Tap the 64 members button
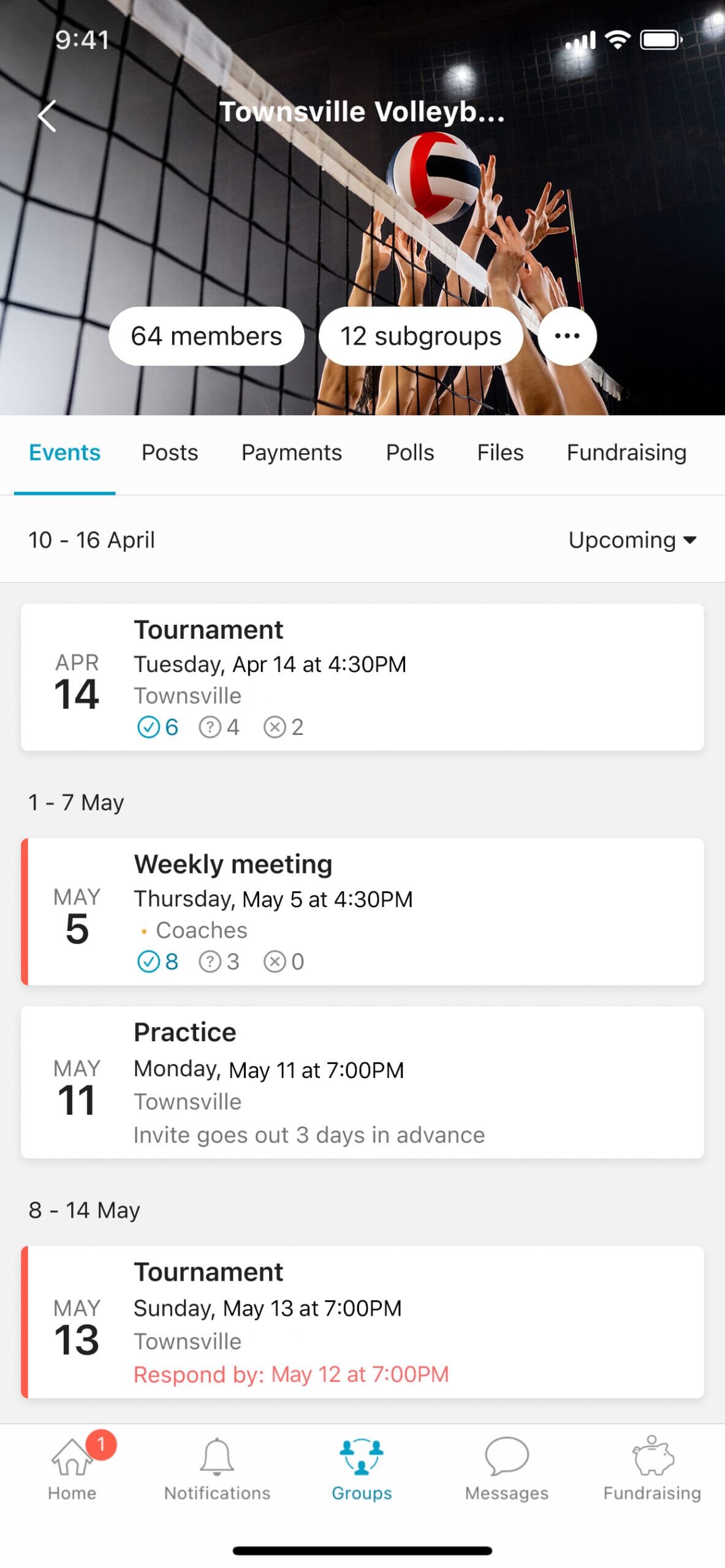 (x=207, y=336)
